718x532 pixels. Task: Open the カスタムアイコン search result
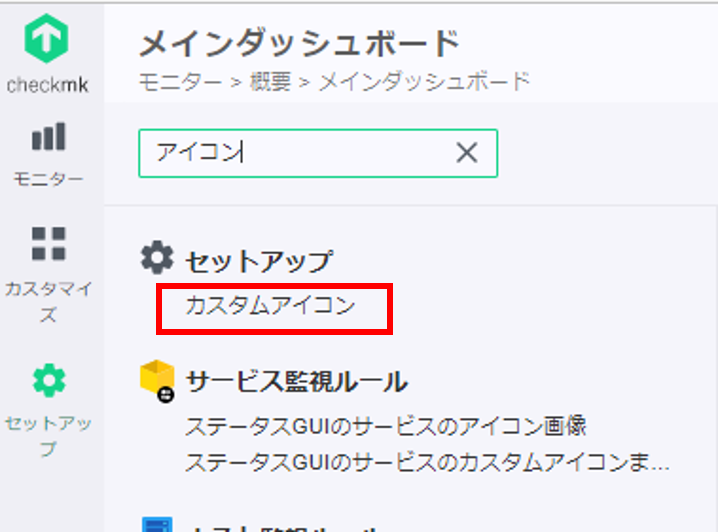pyautogui.click(x=270, y=305)
